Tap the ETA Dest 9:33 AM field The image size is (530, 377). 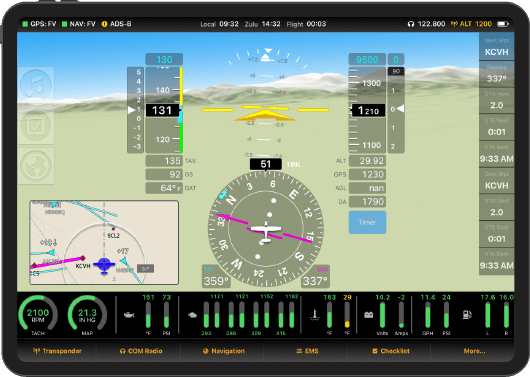click(x=497, y=261)
